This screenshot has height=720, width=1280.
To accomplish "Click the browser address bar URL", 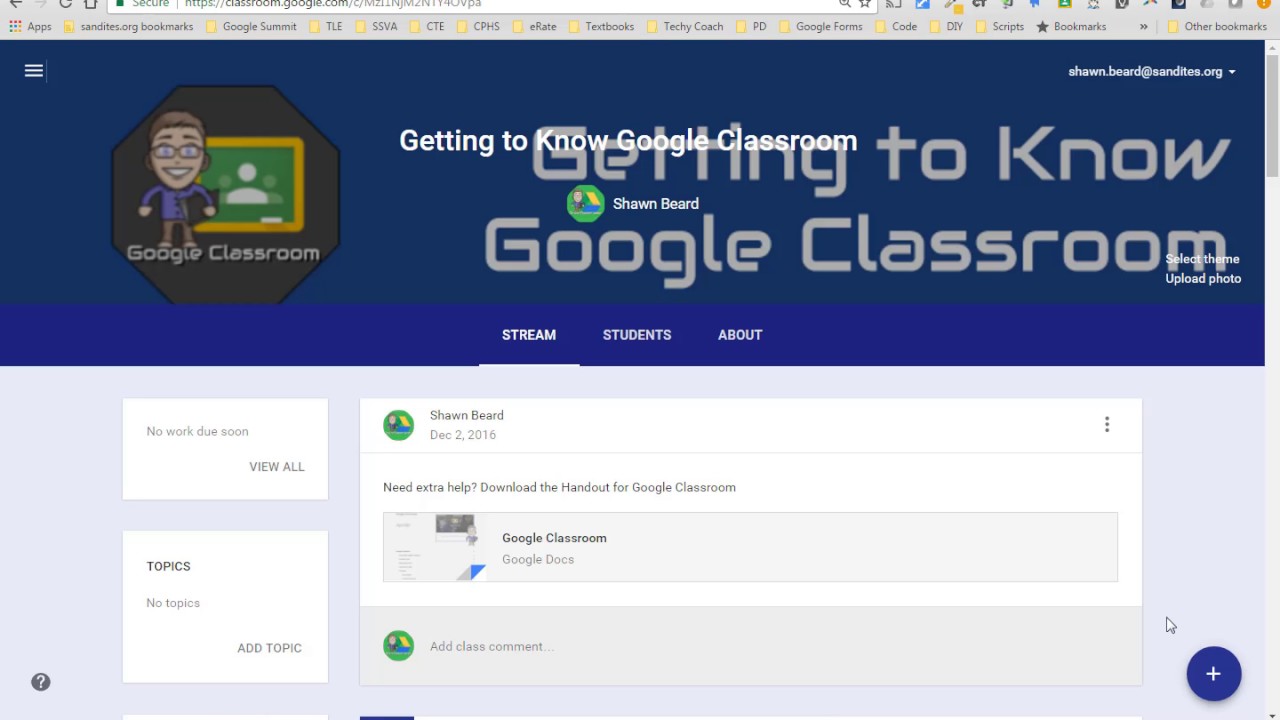I will point(333,4).
